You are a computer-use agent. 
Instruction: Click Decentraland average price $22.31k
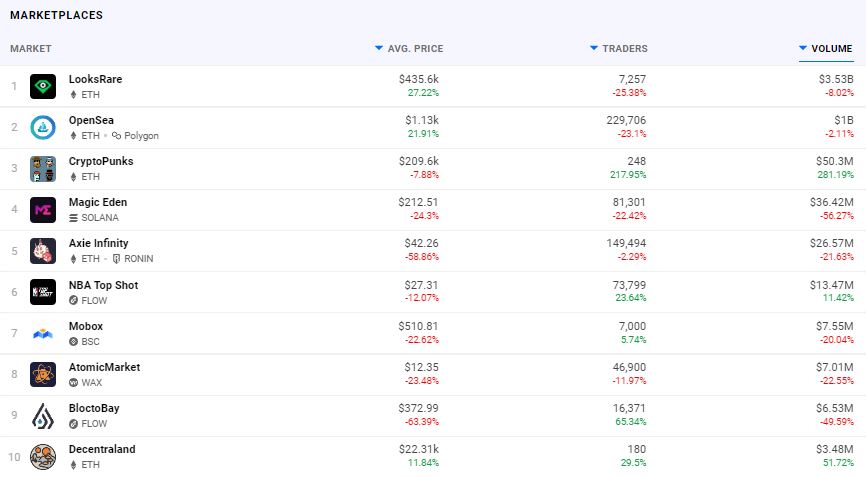tap(419, 449)
